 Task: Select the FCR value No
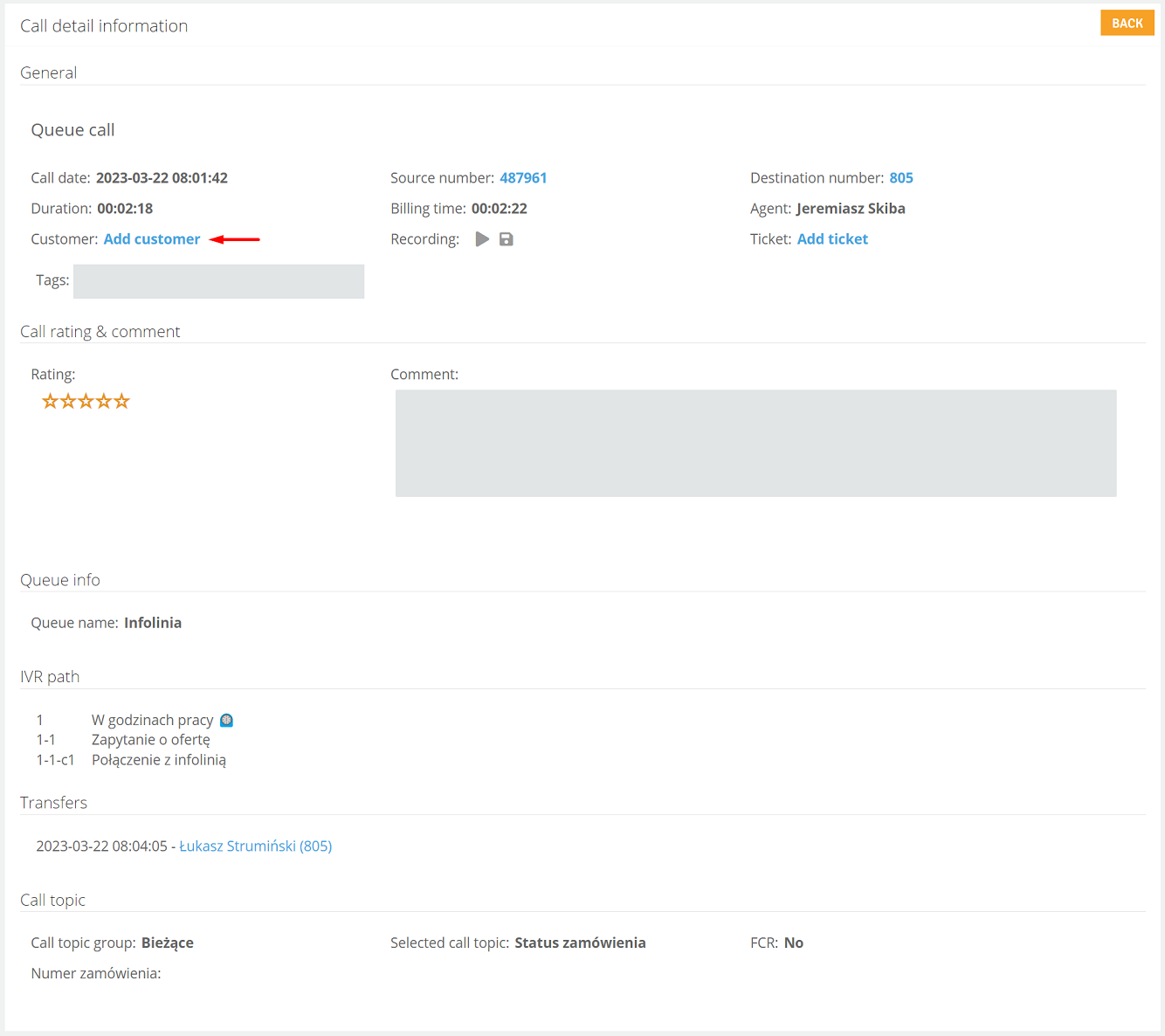[x=794, y=943]
